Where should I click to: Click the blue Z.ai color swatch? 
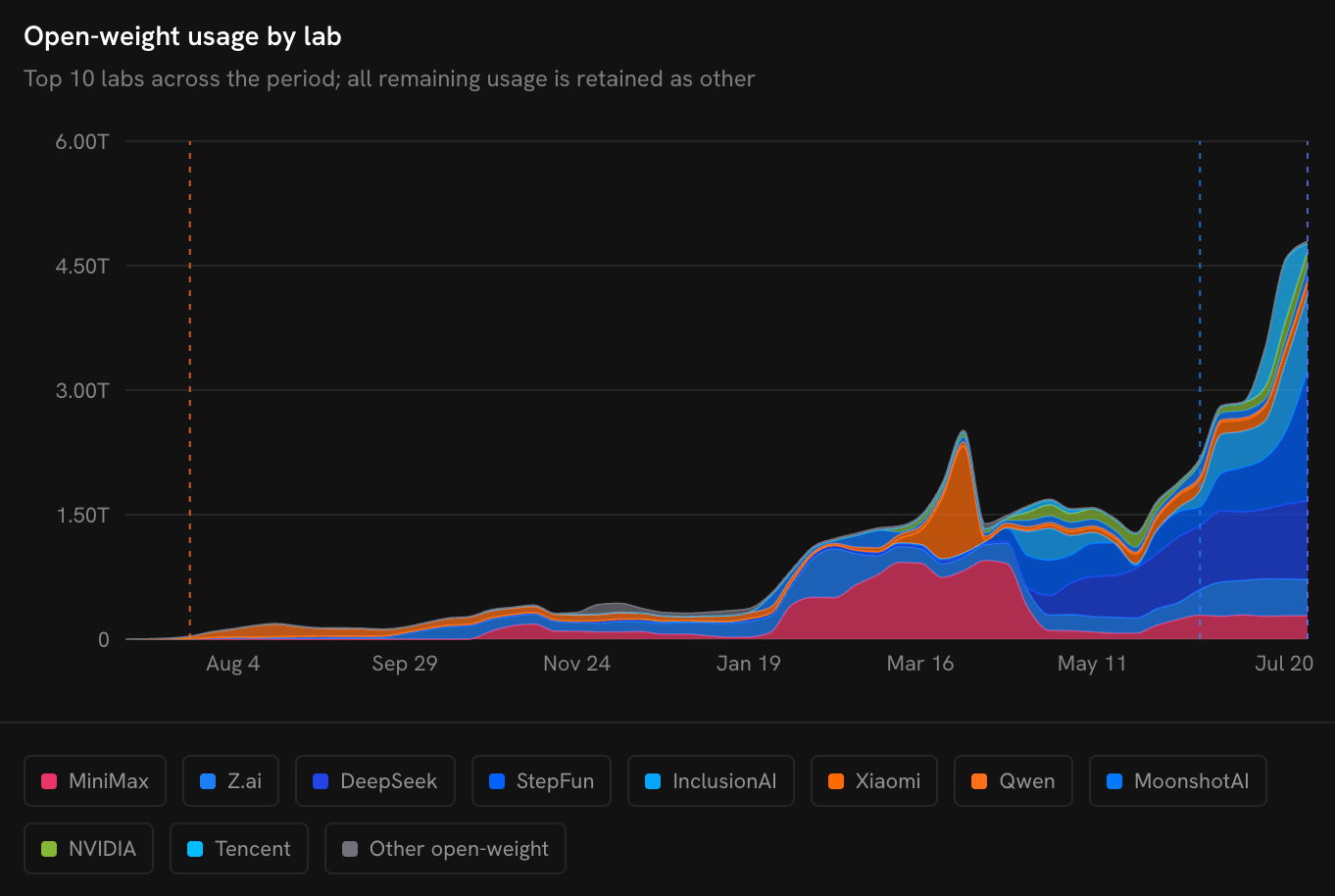tap(208, 781)
